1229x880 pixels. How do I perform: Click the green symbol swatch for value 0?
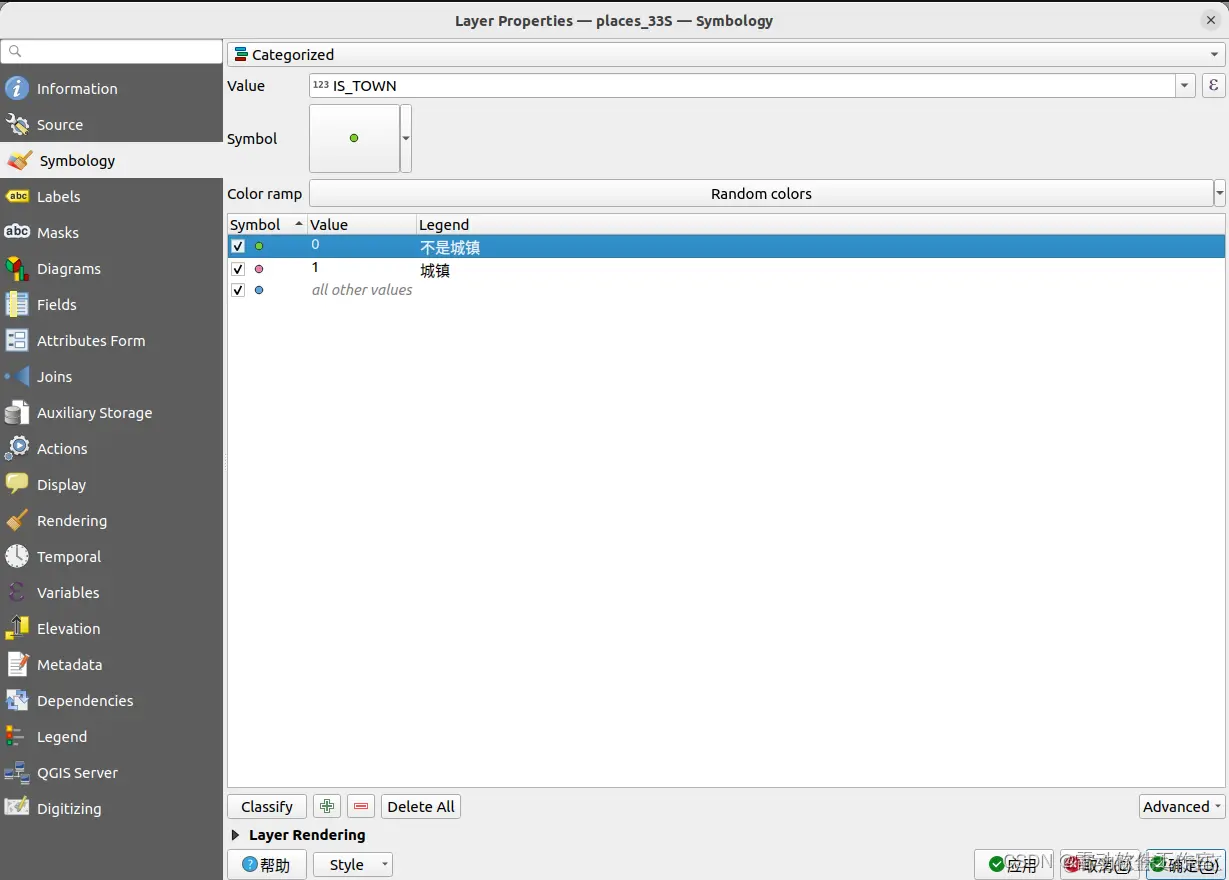tap(259, 246)
